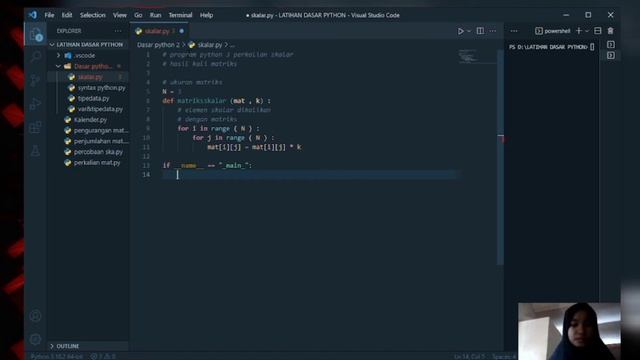Collapse the Dasar python folder
The height and width of the screenshot is (360, 640).
(88, 66)
